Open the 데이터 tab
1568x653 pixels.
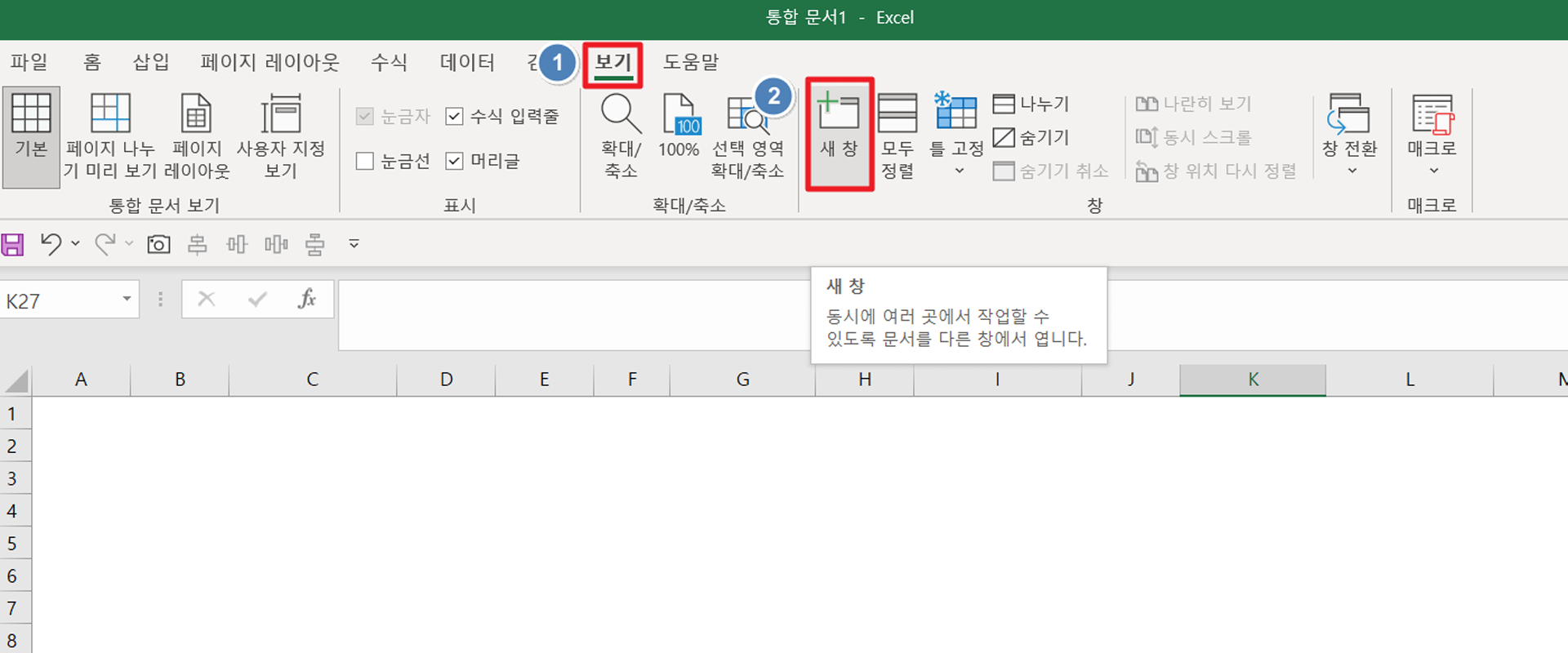pos(467,62)
